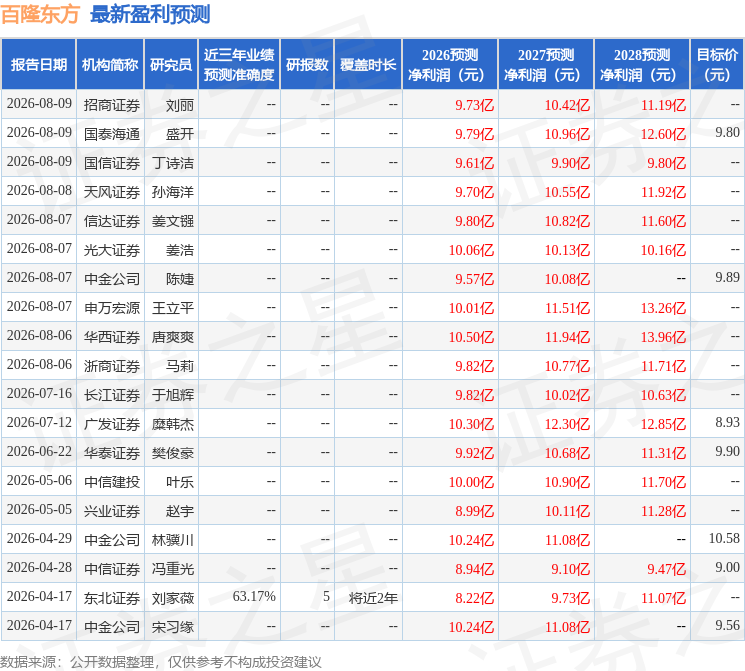Screen dimensions: 745x671
Task: Click the 报告日期 column header
Action: pyautogui.click(x=38, y=64)
